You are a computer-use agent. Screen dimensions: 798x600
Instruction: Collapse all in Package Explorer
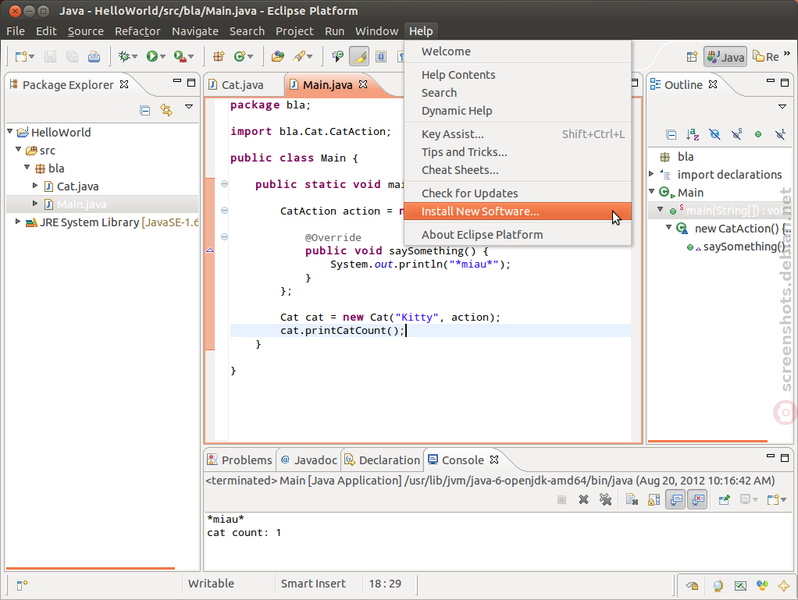[145, 110]
